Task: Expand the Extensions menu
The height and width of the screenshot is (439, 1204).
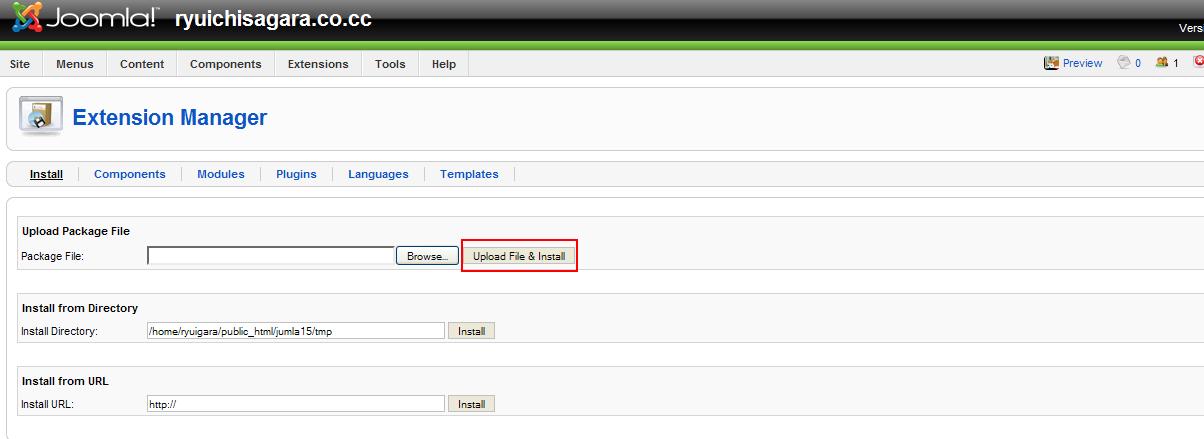Action: coord(318,64)
